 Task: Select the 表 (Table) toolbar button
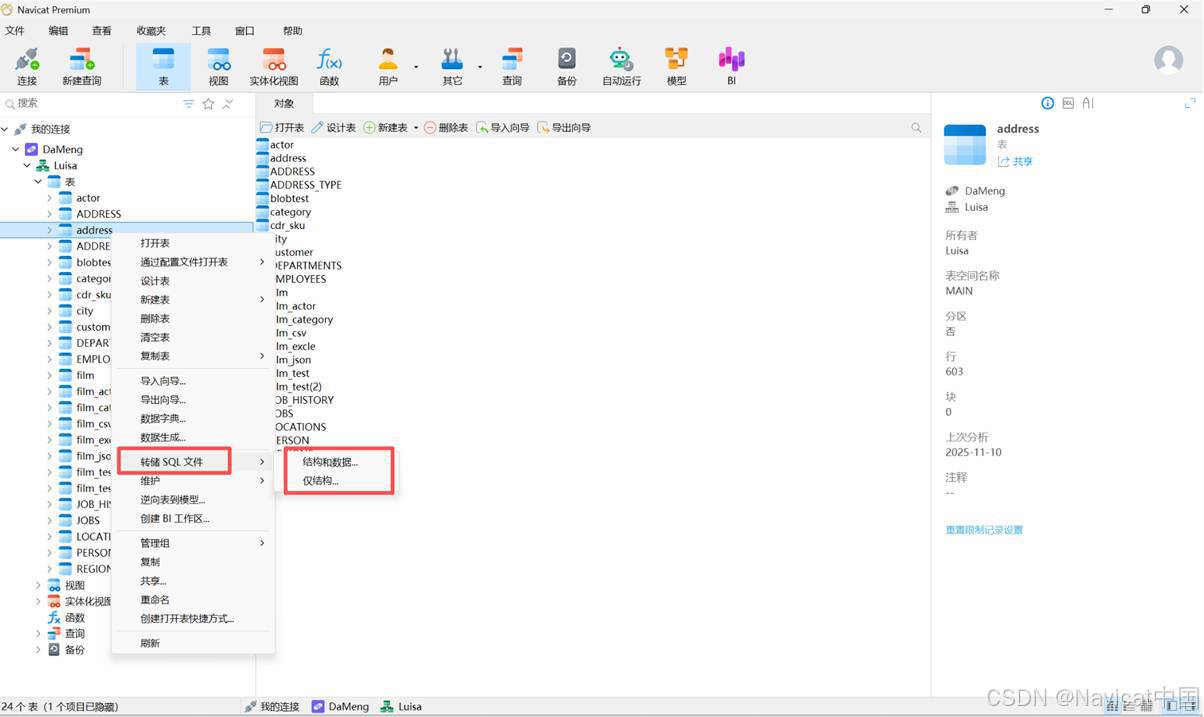(x=163, y=67)
